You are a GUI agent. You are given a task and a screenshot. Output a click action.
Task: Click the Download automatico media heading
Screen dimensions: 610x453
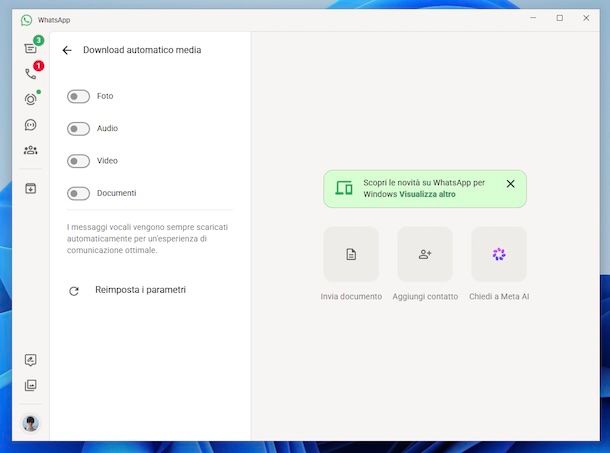[x=142, y=50]
